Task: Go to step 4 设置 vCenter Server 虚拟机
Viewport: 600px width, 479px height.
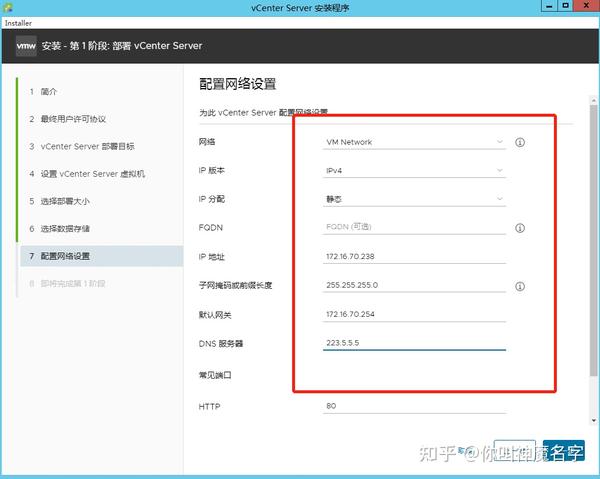Action: [x=87, y=174]
